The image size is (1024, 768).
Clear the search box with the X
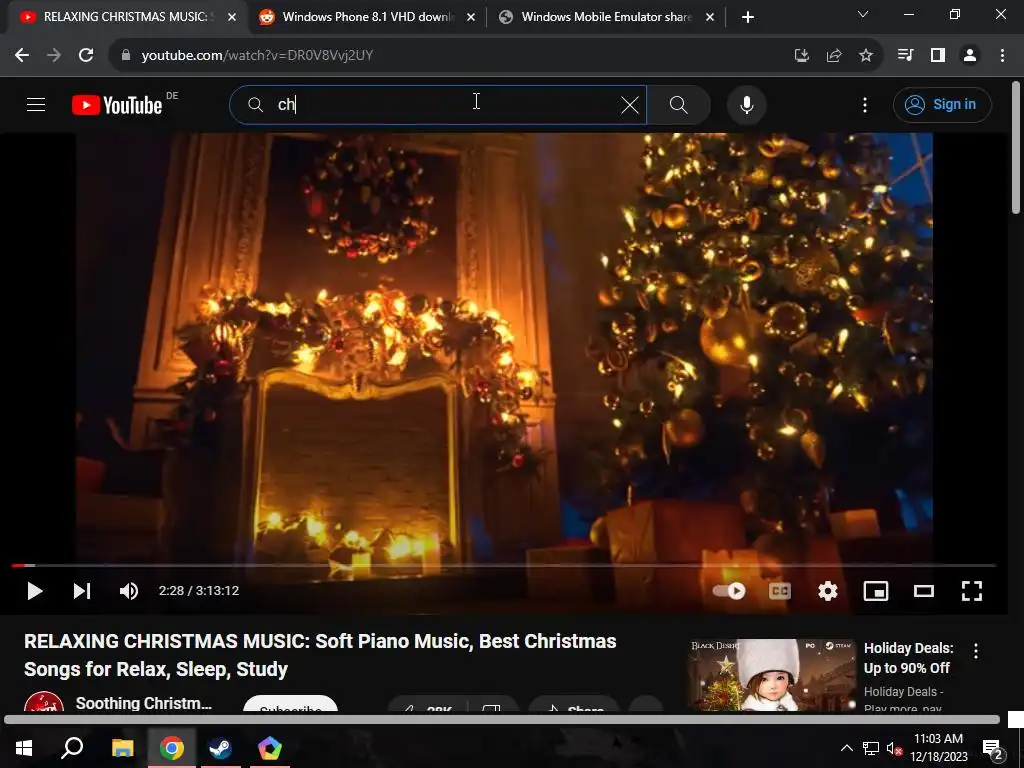coord(630,104)
